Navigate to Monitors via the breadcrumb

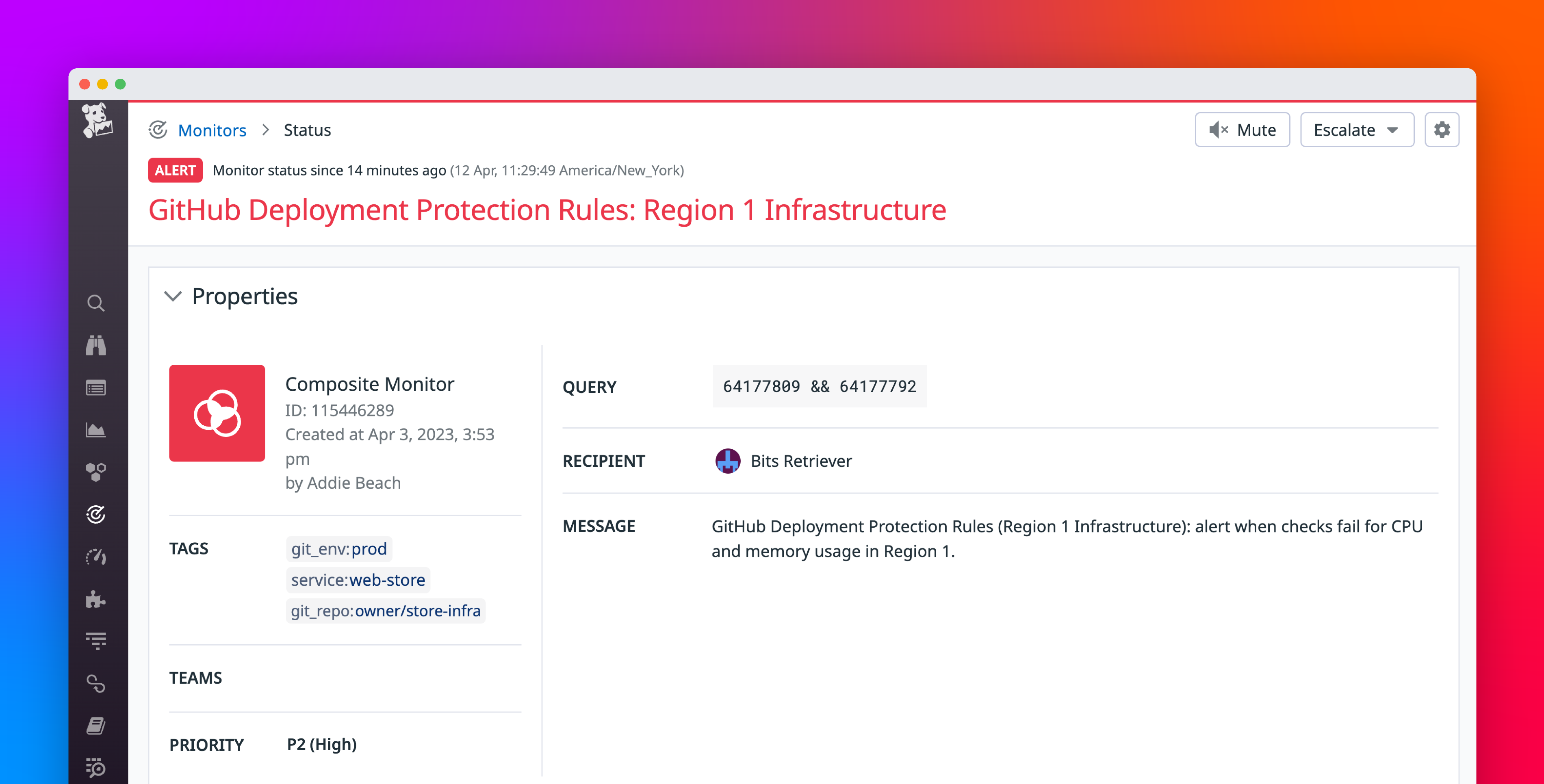click(x=212, y=130)
